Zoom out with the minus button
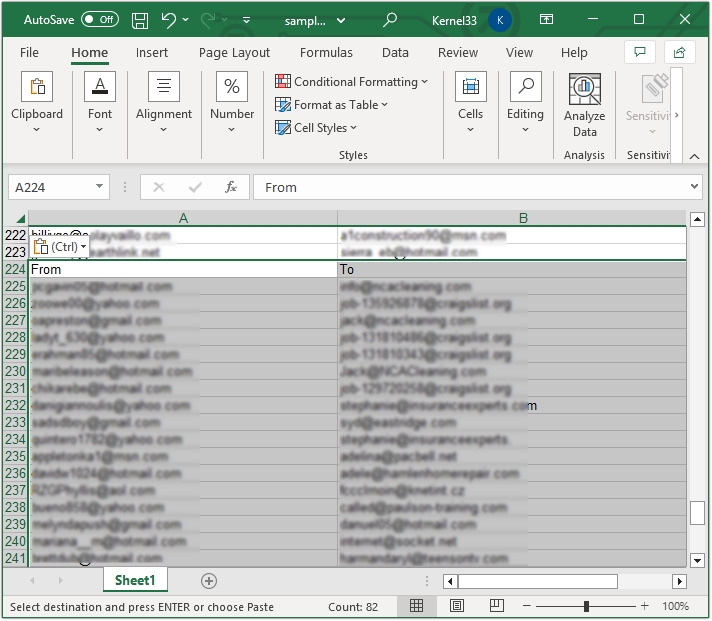Screen dimensions: 712x621 tap(526, 606)
